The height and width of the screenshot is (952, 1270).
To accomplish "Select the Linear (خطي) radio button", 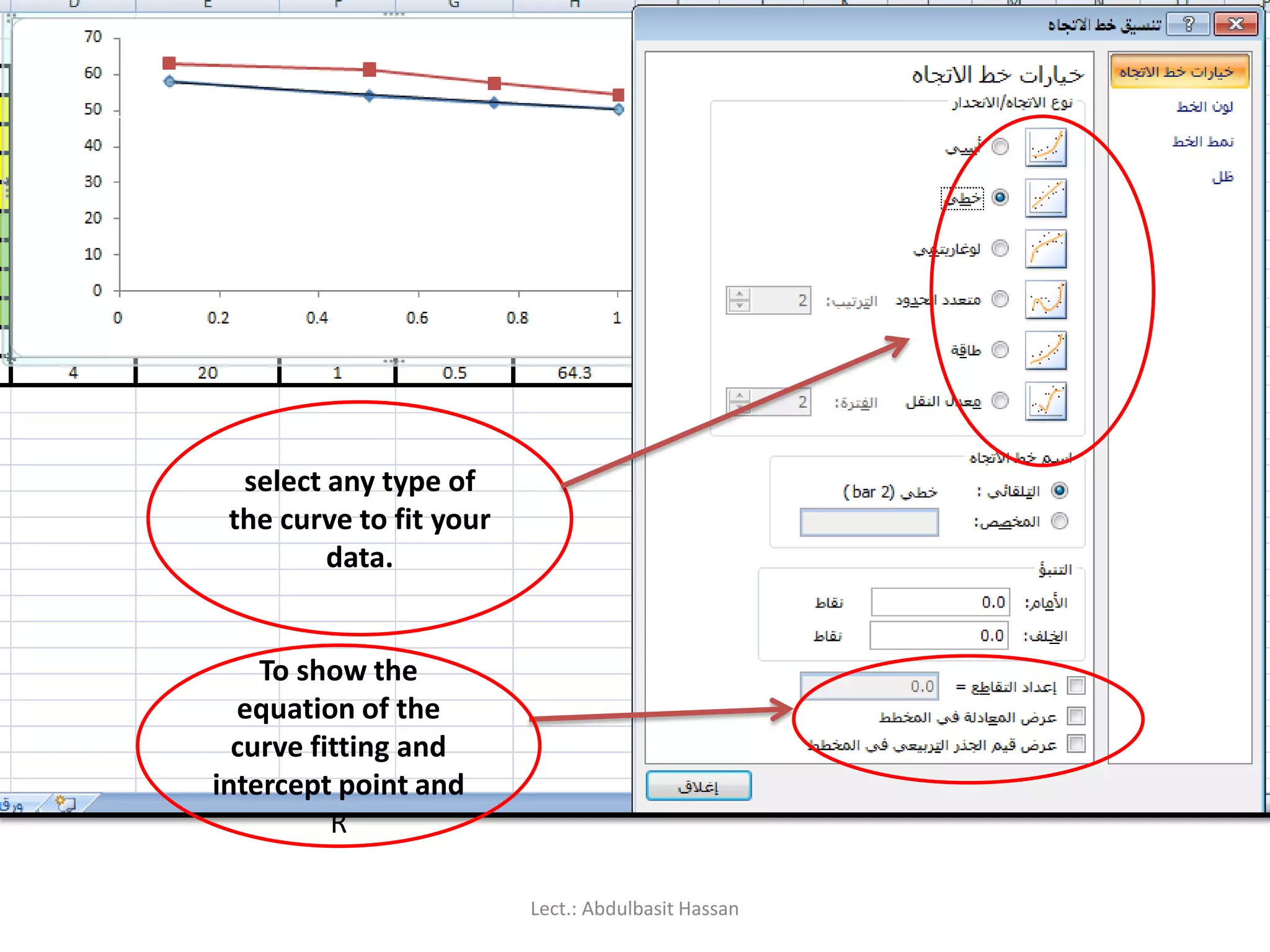I will coord(1000,198).
